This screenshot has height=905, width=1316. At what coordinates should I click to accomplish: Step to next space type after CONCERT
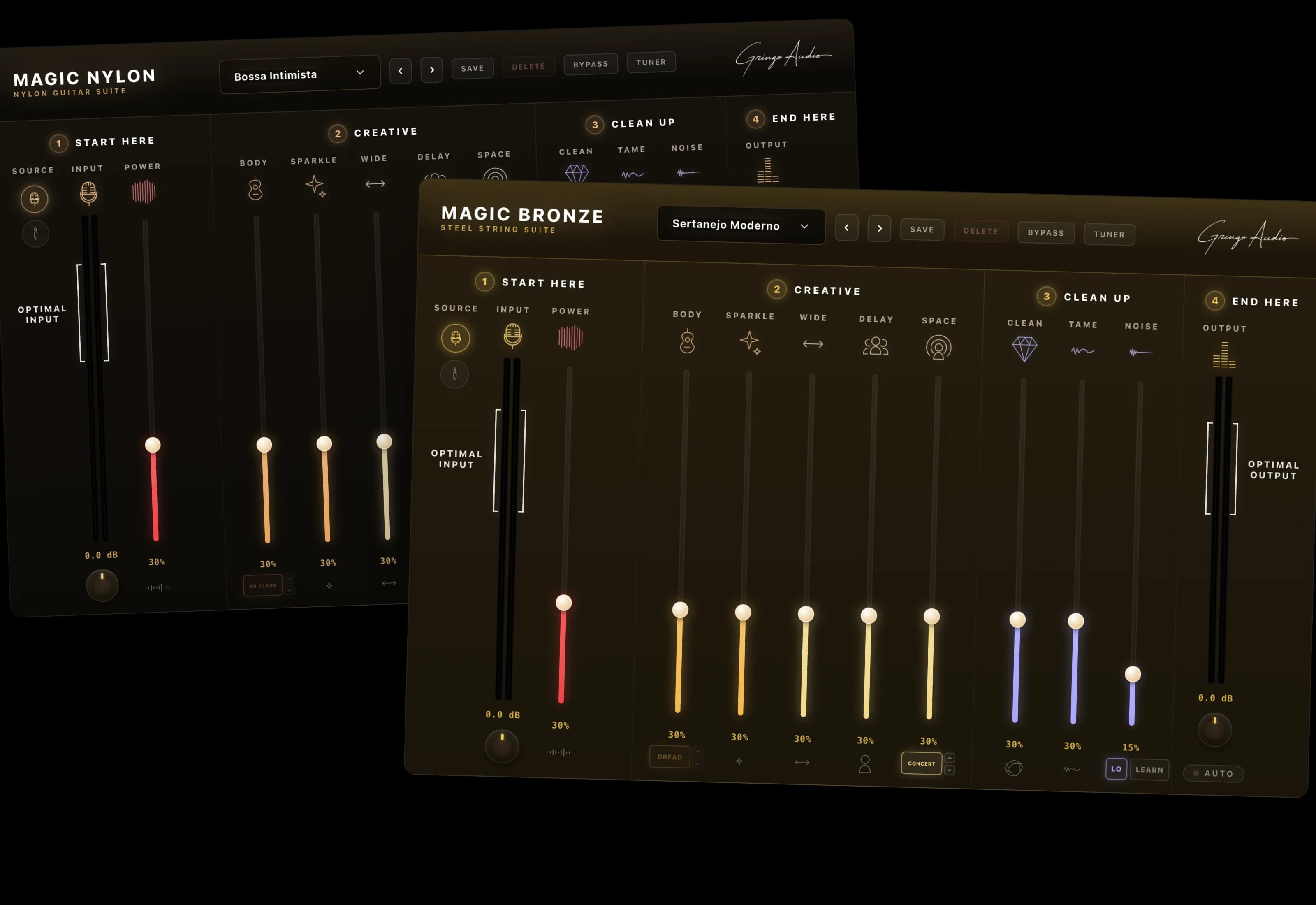(949, 770)
